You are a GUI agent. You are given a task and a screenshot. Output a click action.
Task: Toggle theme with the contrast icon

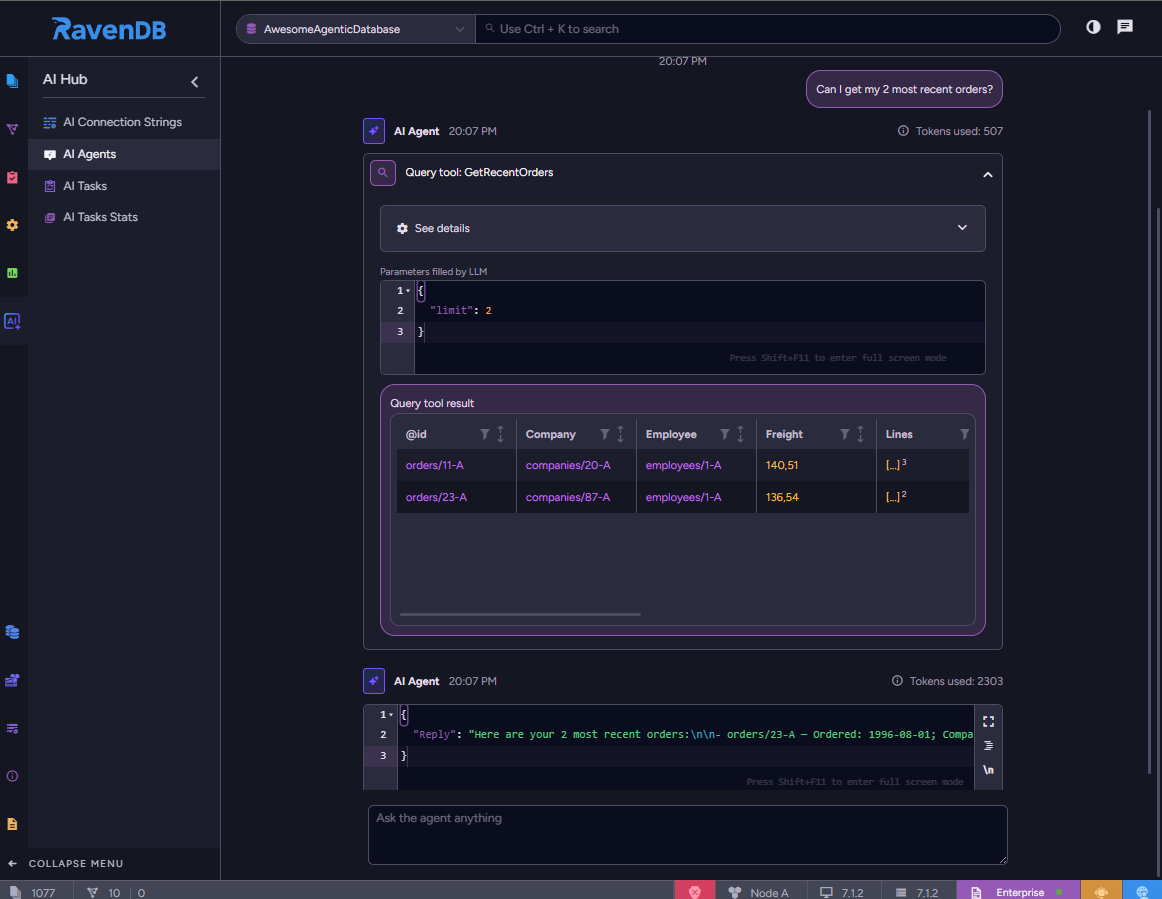pyautogui.click(x=1093, y=27)
